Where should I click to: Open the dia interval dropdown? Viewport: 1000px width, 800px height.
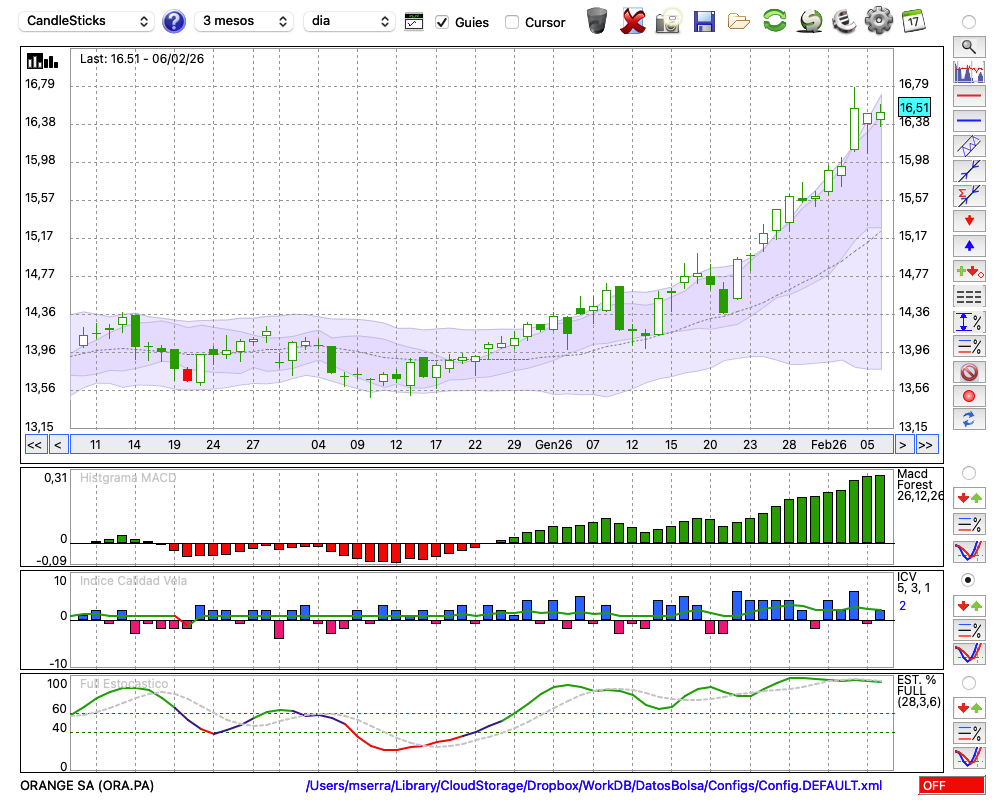coord(349,21)
